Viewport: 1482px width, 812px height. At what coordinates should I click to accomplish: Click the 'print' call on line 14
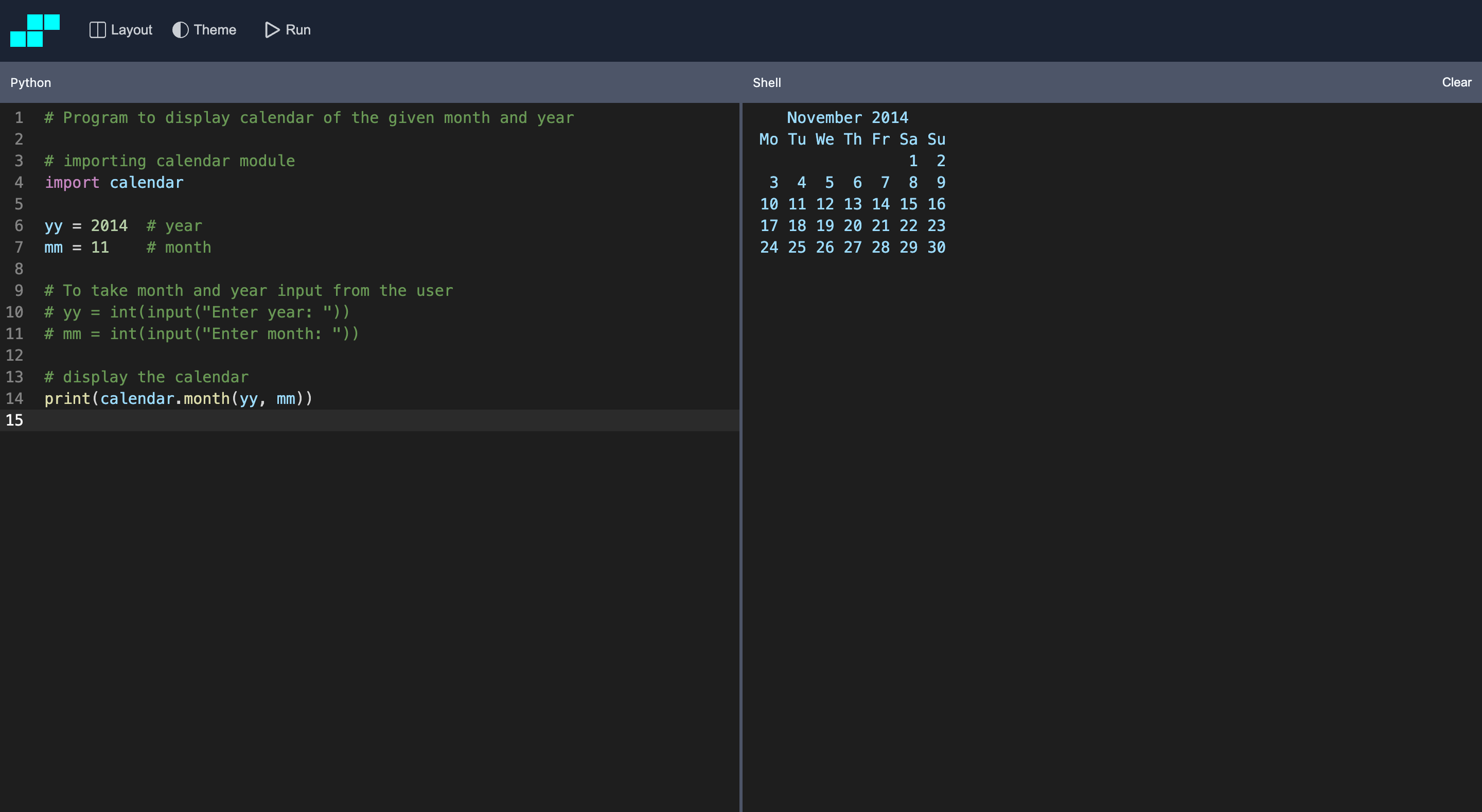click(67, 398)
